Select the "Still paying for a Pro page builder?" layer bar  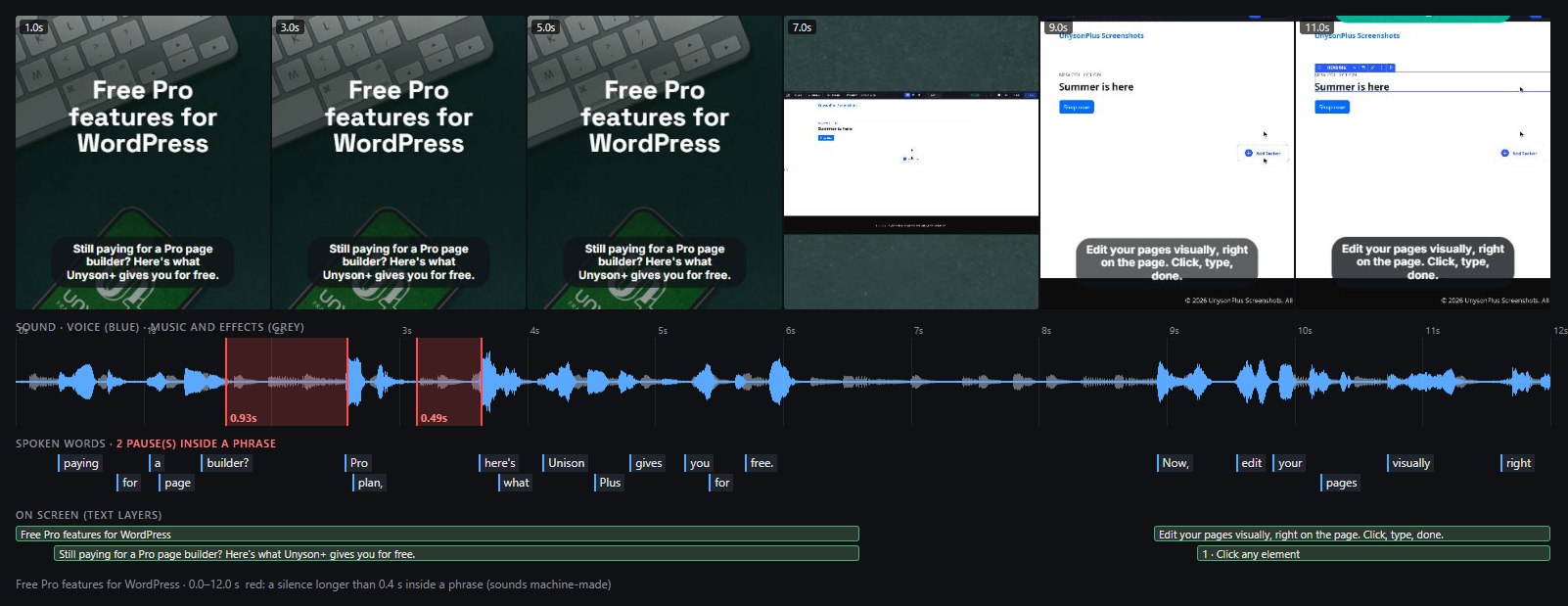tap(456, 554)
